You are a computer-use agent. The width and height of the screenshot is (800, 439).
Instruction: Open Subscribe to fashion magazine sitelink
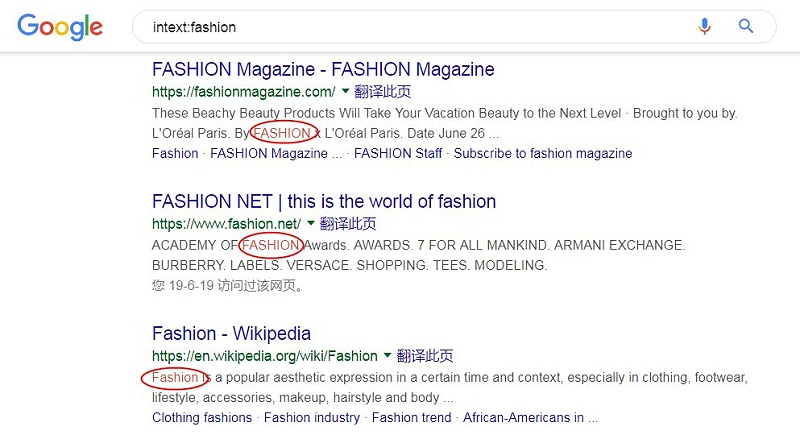click(543, 154)
